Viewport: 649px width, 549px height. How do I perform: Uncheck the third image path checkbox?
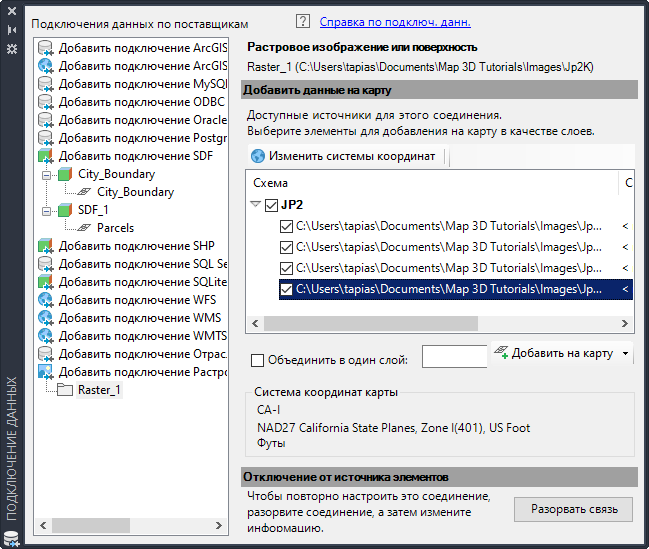pyautogui.click(x=286, y=269)
